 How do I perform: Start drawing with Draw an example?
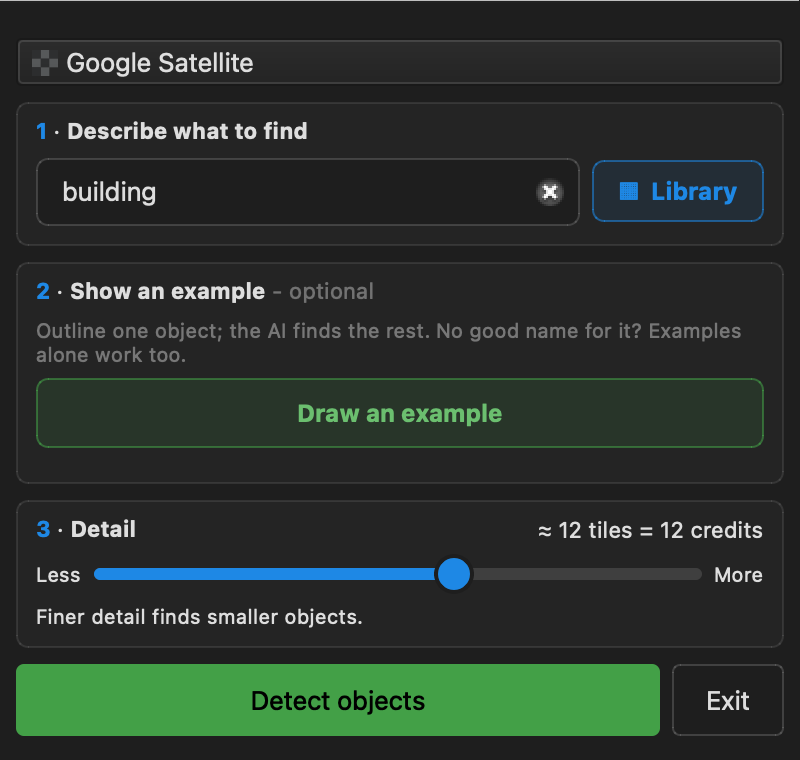[399, 413]
